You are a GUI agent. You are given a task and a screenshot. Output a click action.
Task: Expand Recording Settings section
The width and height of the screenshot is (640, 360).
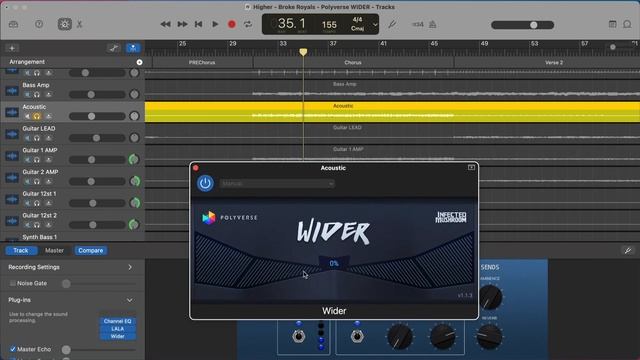pos(130,267)
